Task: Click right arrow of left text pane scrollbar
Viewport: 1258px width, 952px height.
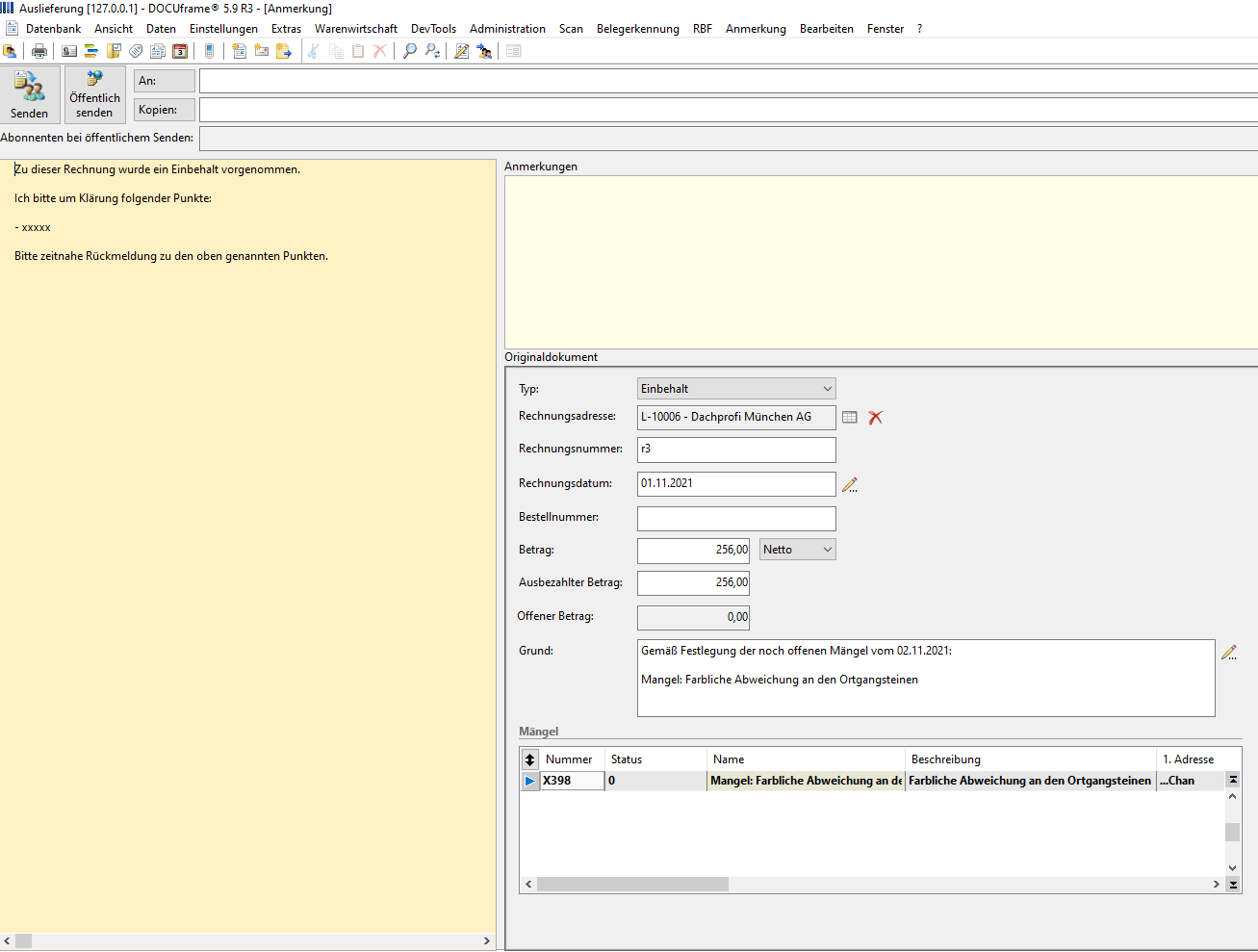Action: pos(486,940)
